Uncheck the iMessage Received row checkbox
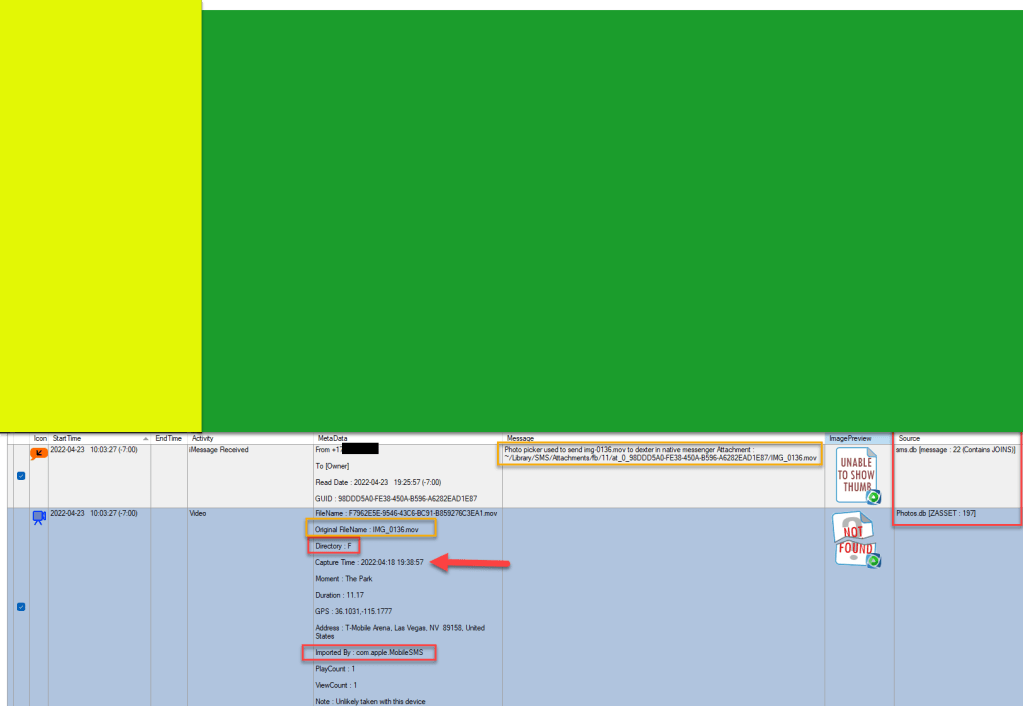Image resolution: width=1023 pixels, height=706 pixels. [22, 476]
